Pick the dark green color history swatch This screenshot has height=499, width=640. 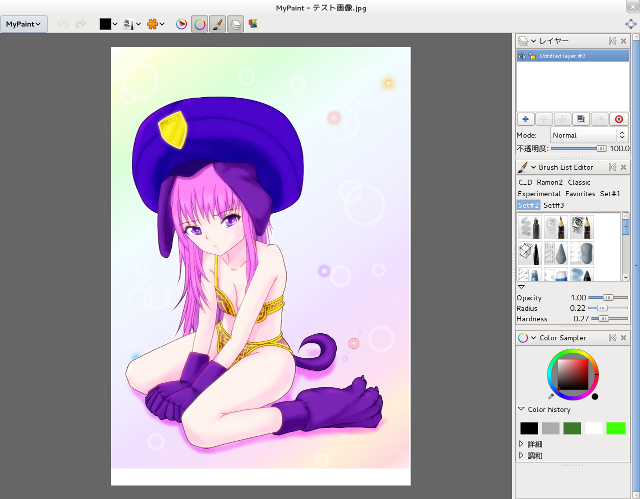pyautogui.click(x=572, y=428)
